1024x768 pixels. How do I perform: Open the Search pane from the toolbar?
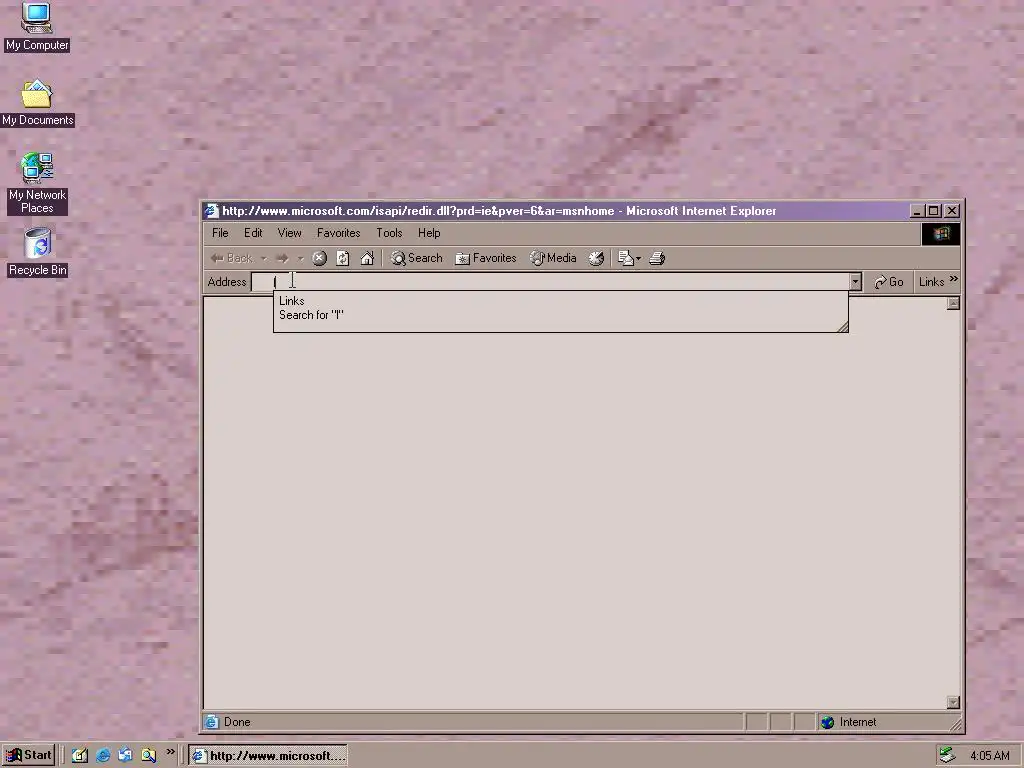417,259
